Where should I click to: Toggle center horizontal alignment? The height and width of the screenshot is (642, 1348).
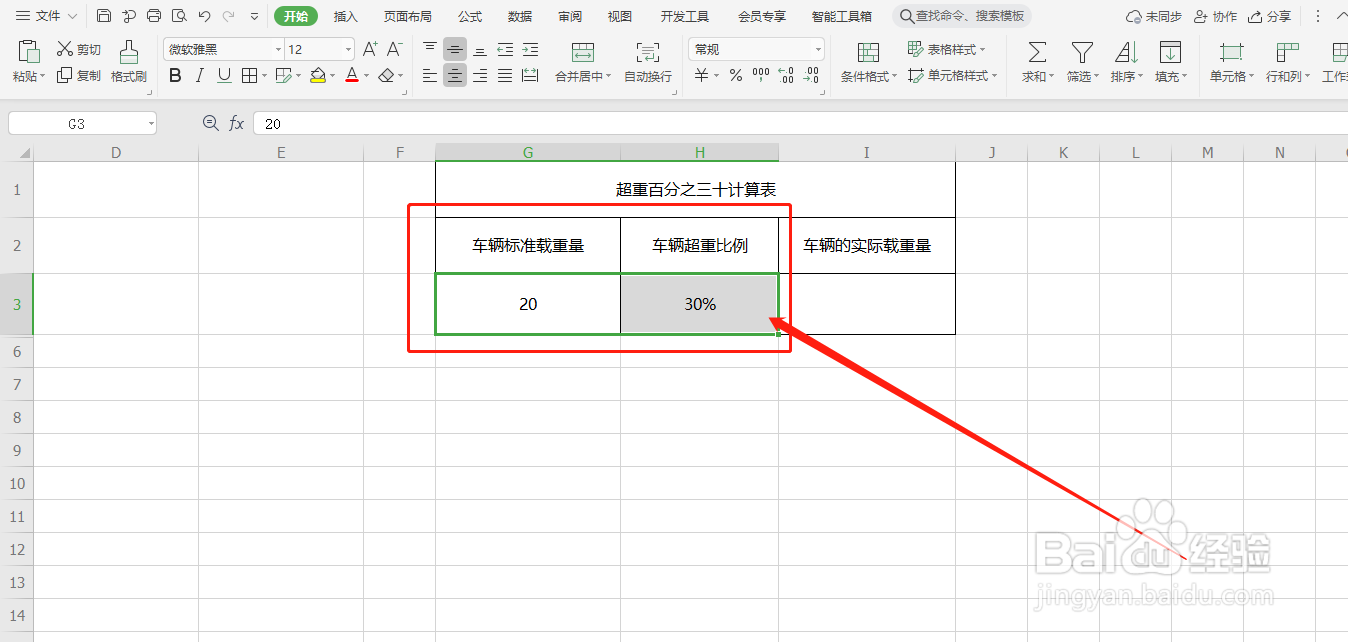coord(455,75)
